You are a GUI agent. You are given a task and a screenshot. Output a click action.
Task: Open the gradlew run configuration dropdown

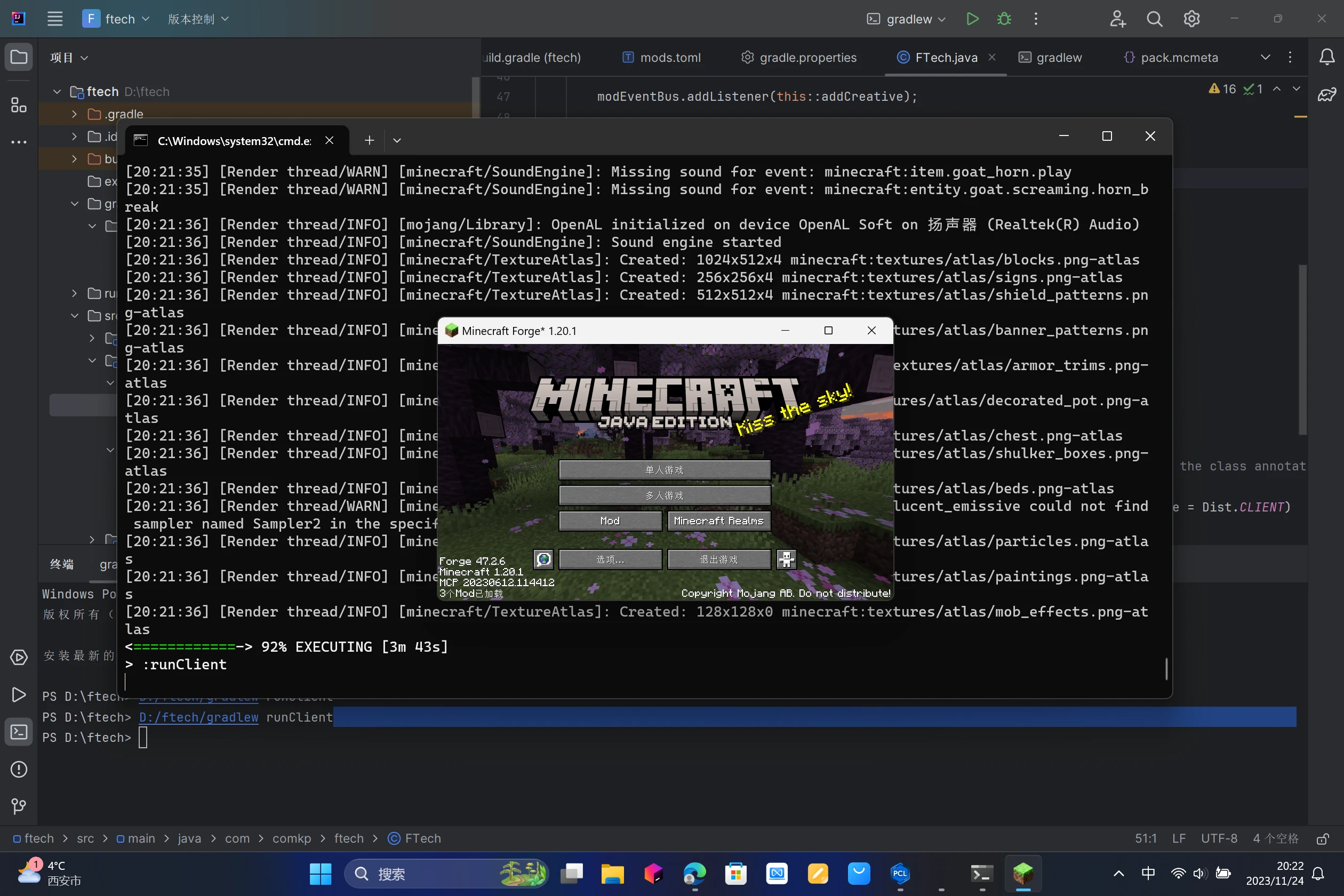(x=906, y=19)
